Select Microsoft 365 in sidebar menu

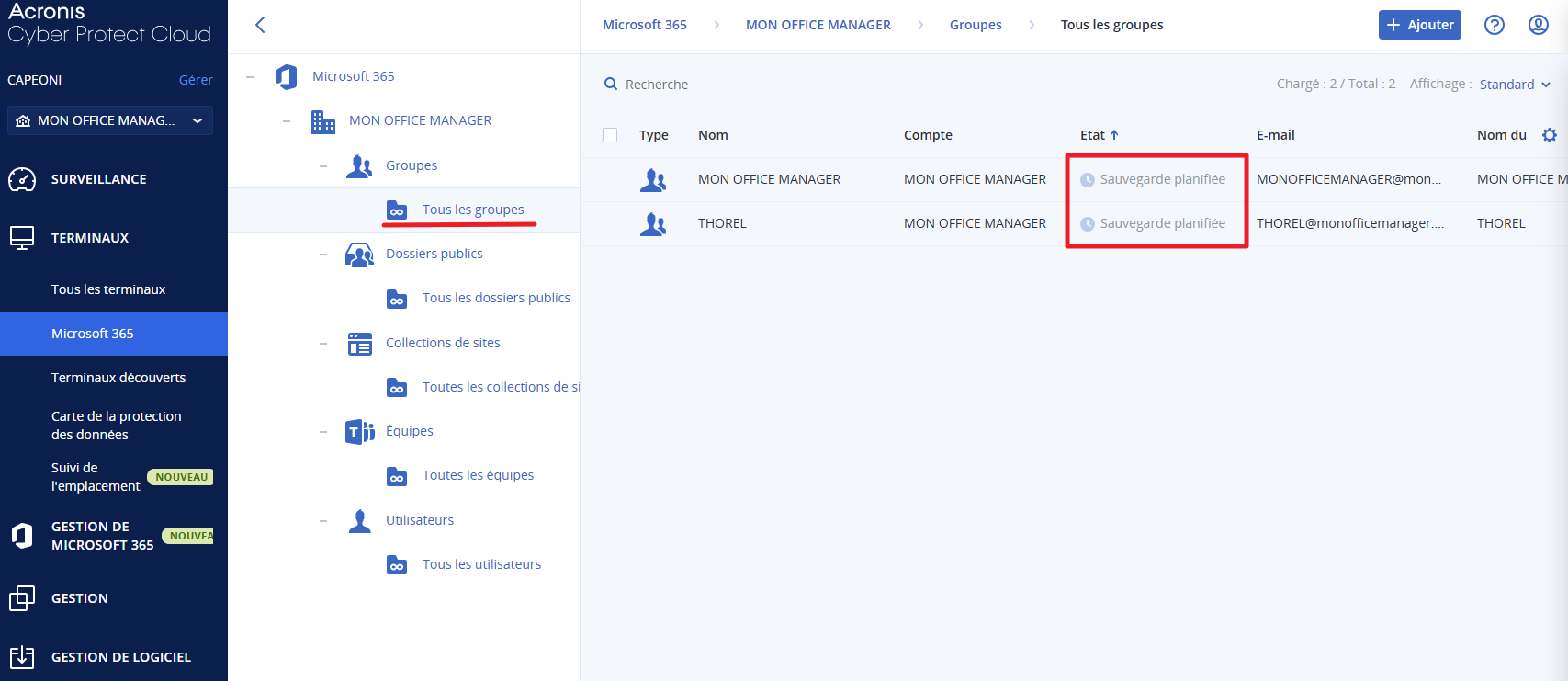tap(114, 334)
